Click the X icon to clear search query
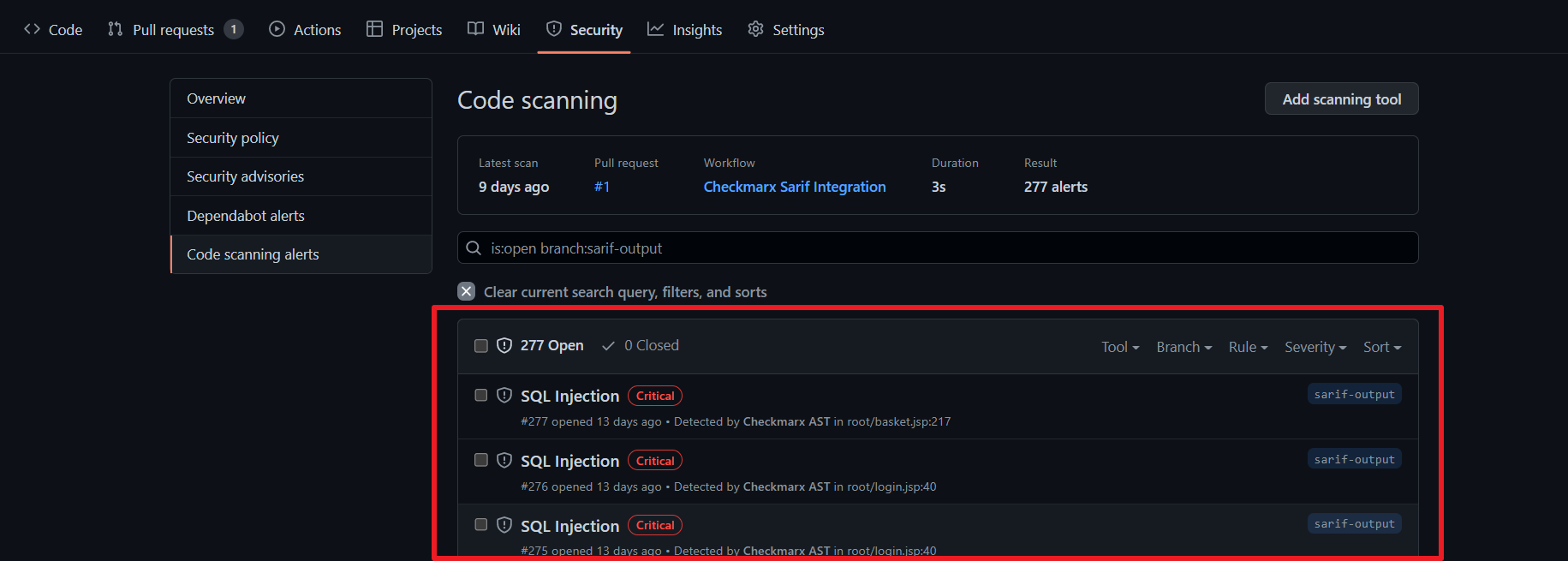Screen dimensions: 1568x561 pyautogui.click(x=467, y=291)
